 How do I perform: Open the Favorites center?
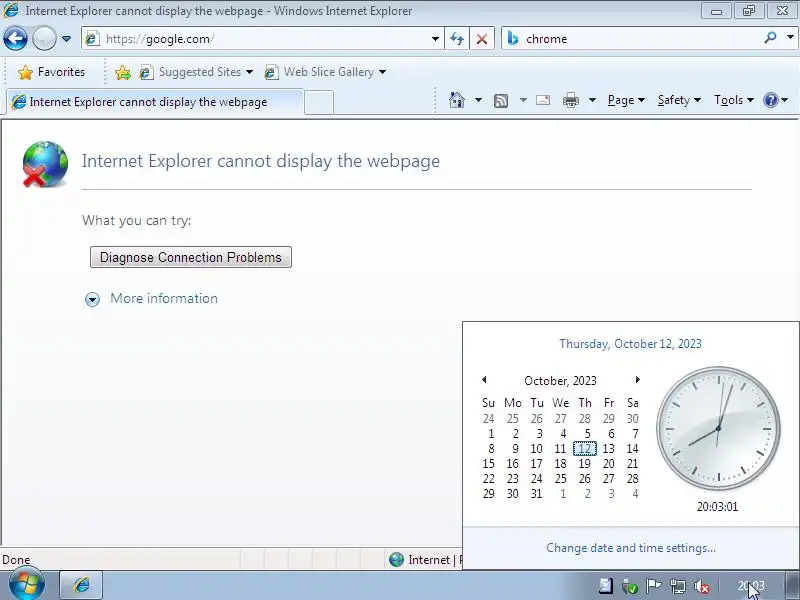pyautogui.click(x=51, y=72)
